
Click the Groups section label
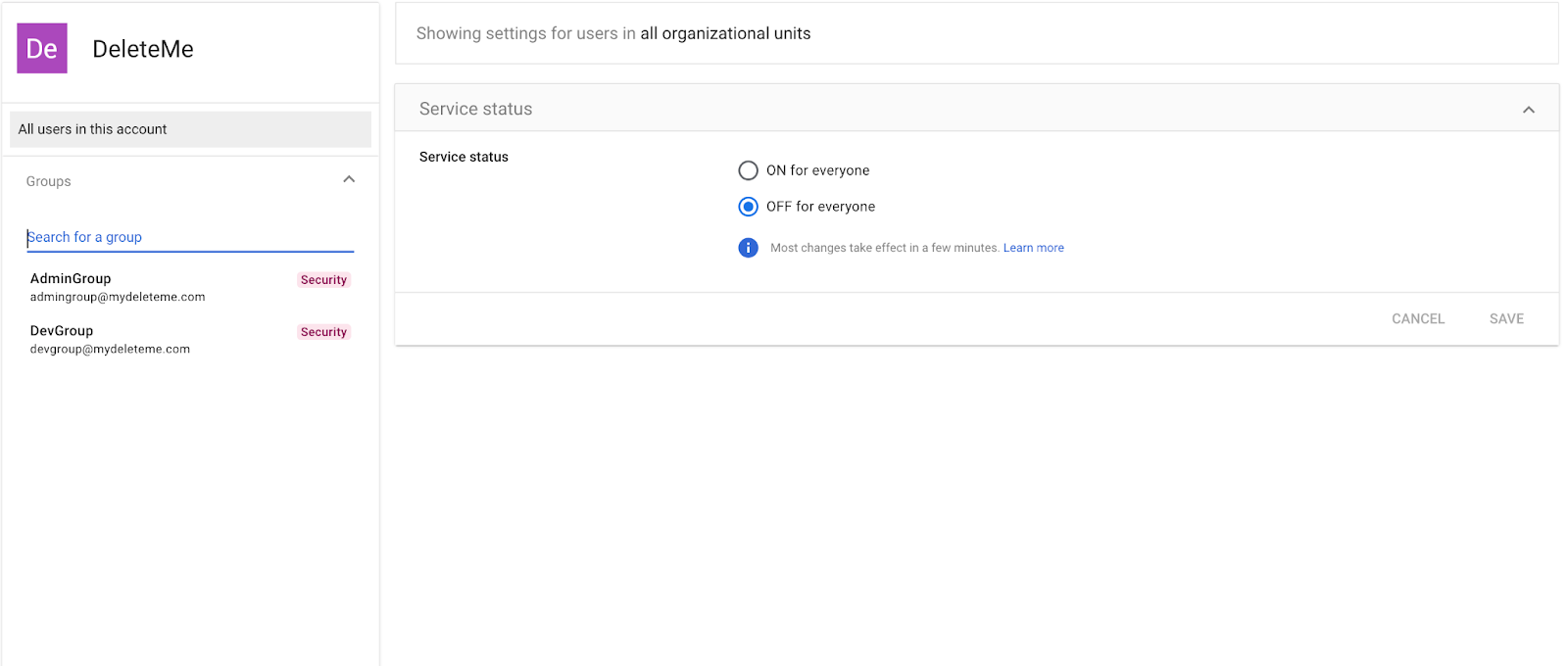48,181
